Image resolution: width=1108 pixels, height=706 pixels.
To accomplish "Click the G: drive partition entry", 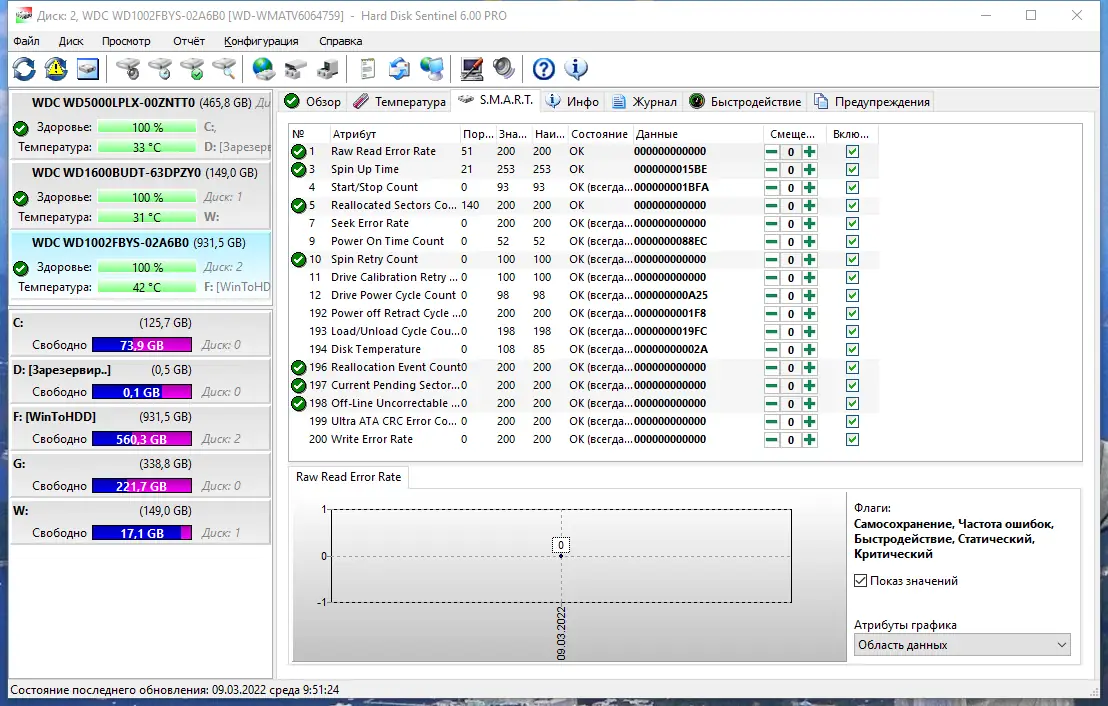I will tap(141, 475).
